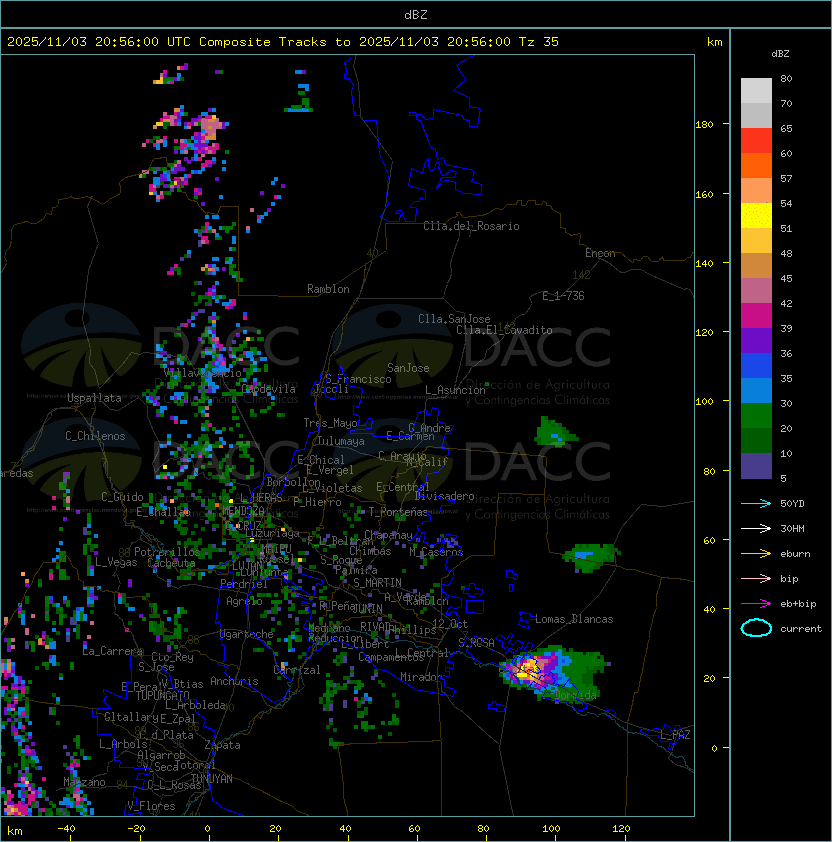Click the green echo patch east of G_Andre
Viewport: 832px width, 842px height.
556,433
